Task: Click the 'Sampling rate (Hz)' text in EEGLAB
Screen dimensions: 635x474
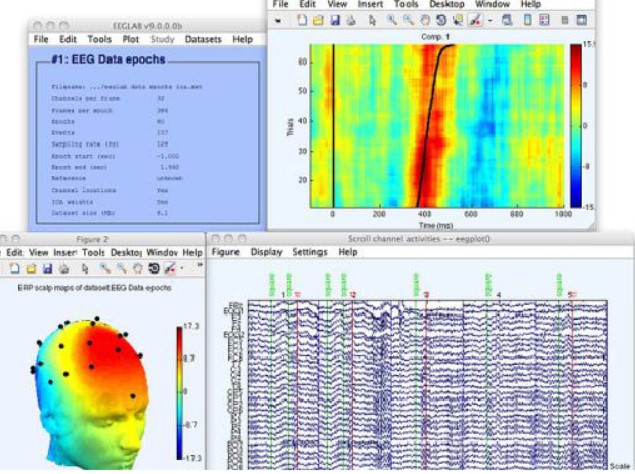Action: [85, 144]
